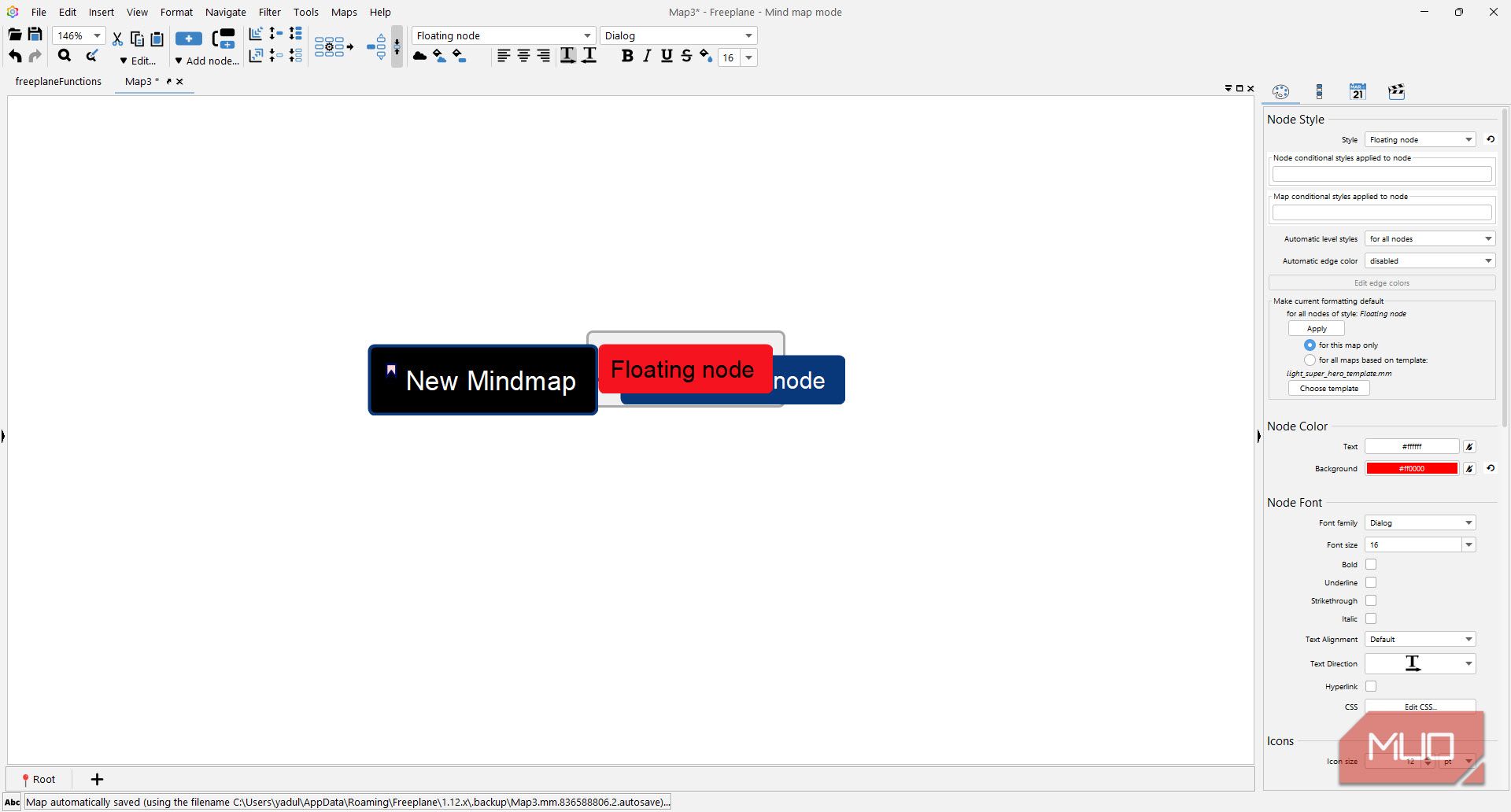Click the Apply button
1511x812 pixels.
click(1317, 329)
